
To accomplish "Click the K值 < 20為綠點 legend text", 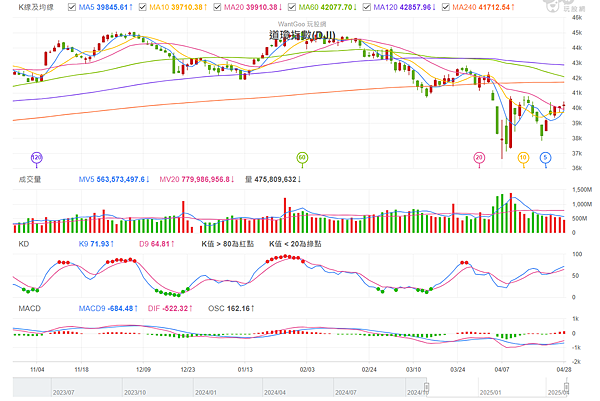I will [x=295, y=244].
